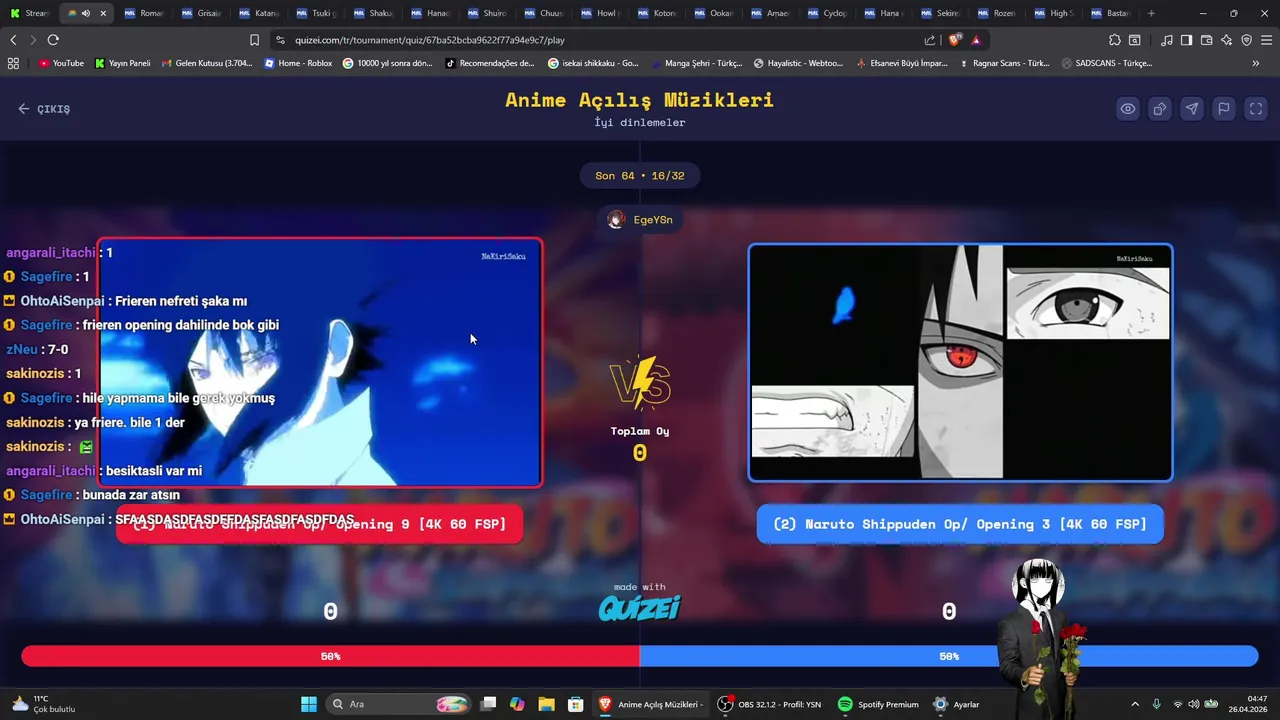Click the flag report icon

pyautogui.click(x=1224, y=109)
